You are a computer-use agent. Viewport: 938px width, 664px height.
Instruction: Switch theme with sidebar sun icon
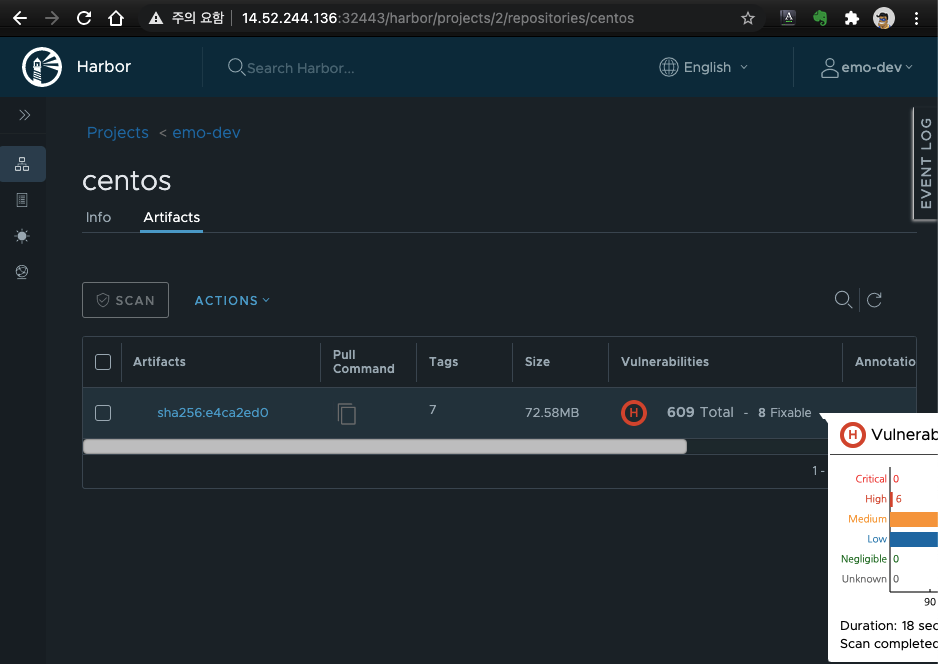coord(22,236)
